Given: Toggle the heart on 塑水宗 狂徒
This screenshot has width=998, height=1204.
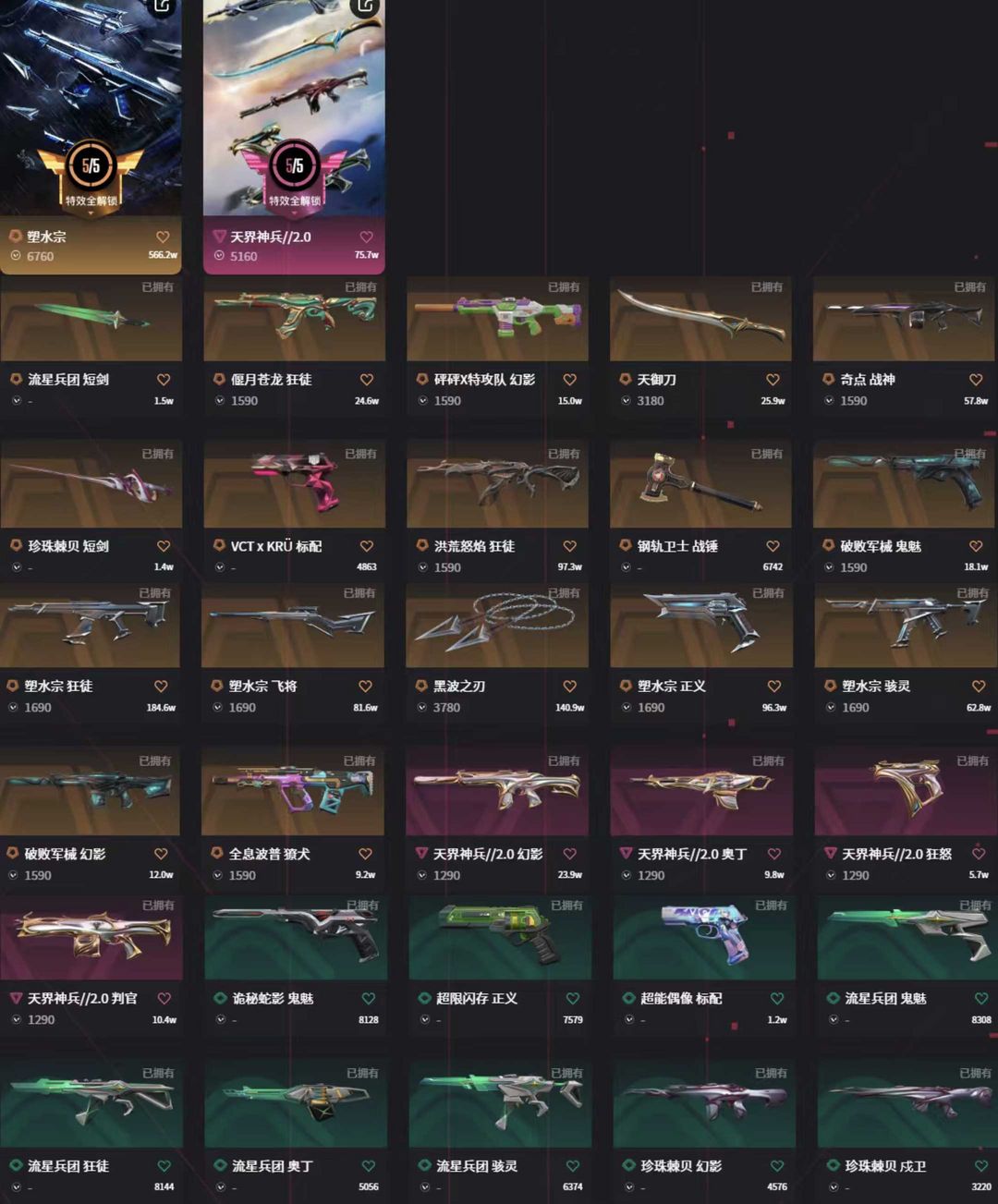Looking at the screenshot, I should point(161,687).
